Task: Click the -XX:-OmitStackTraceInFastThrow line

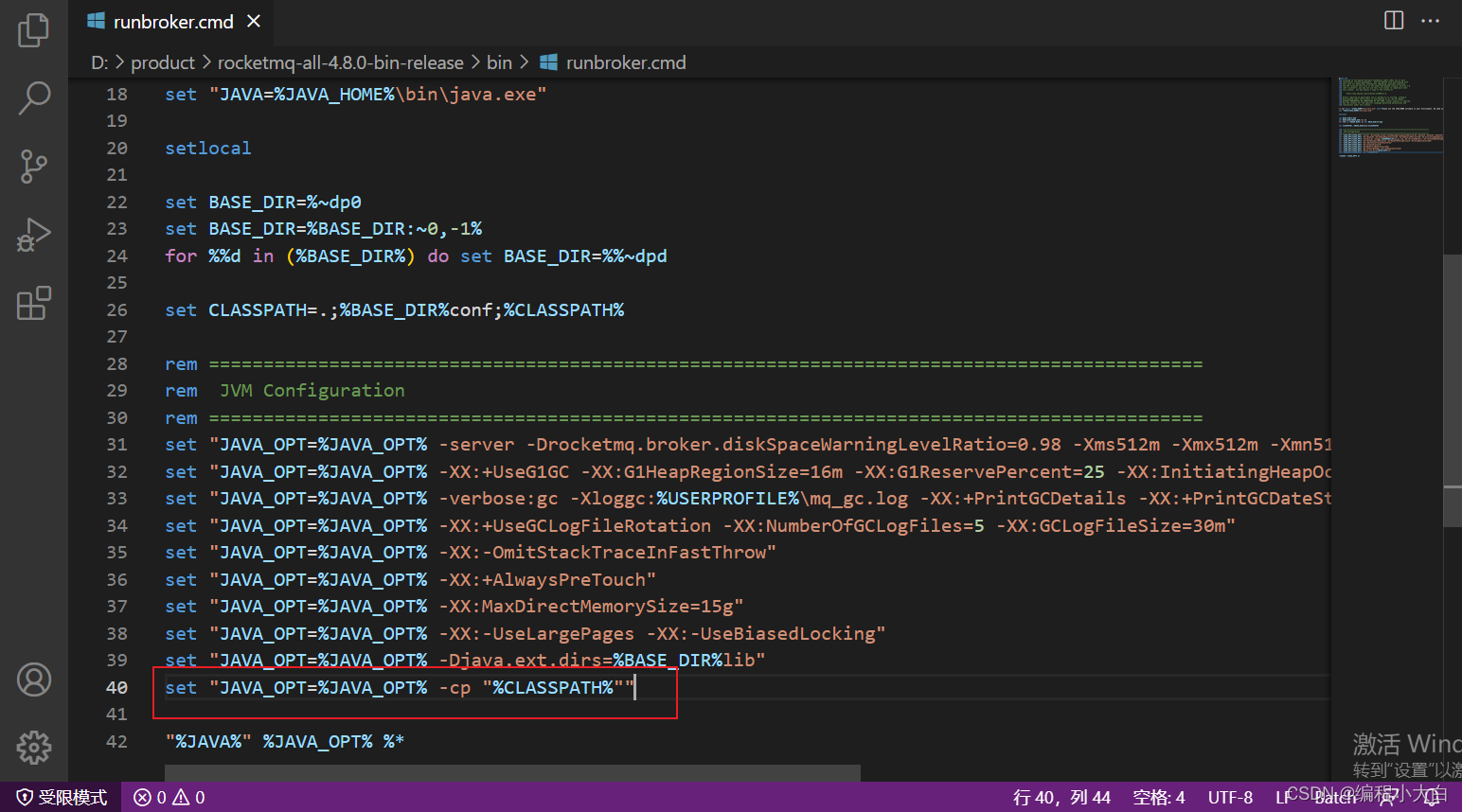Action: [x=471, y=552]
